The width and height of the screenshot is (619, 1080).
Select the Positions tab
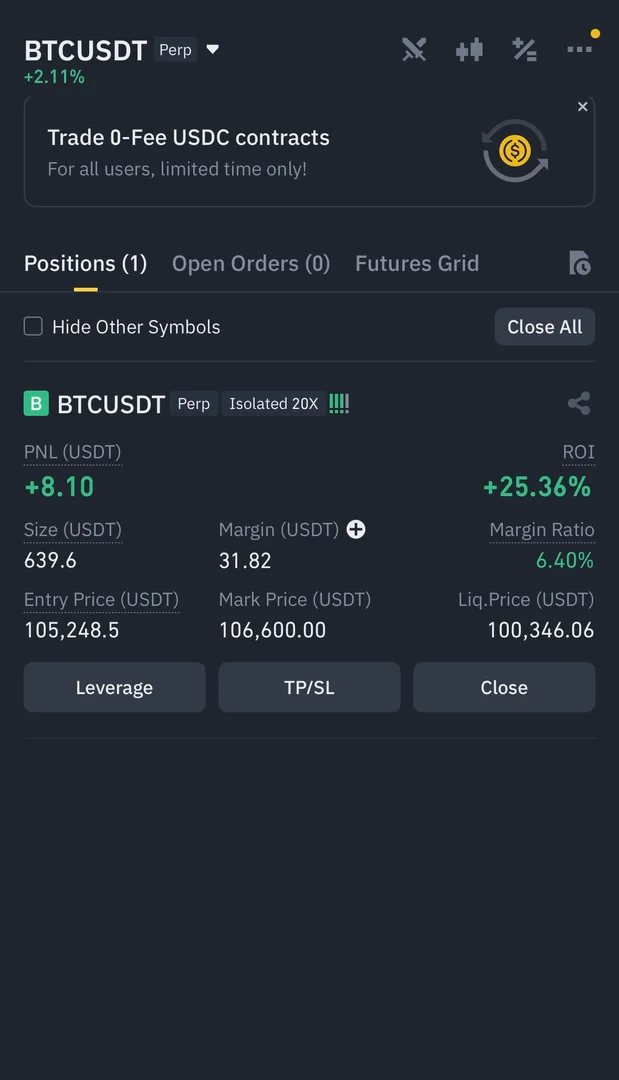coord(85,264)
